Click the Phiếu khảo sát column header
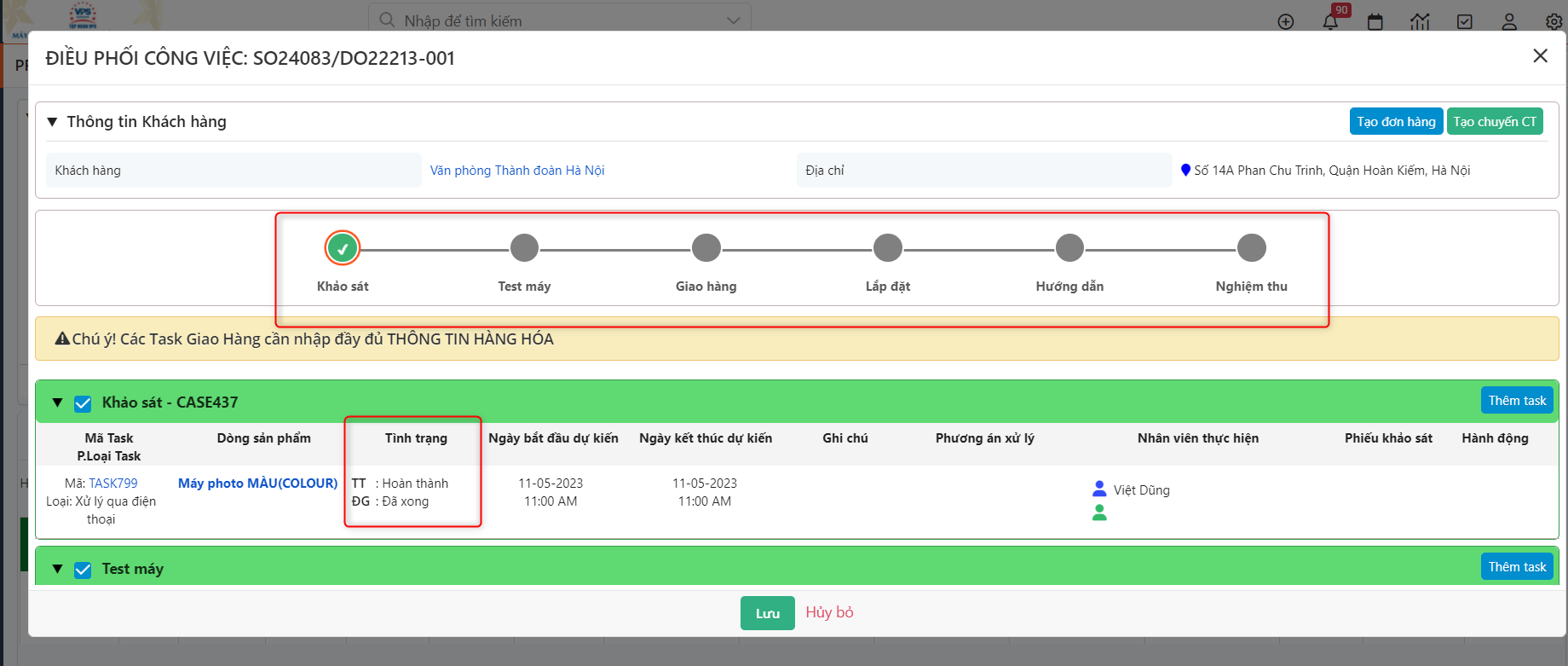This screenshot has height=666, width=1568. pyautogui.click(x=1388, y=437)
